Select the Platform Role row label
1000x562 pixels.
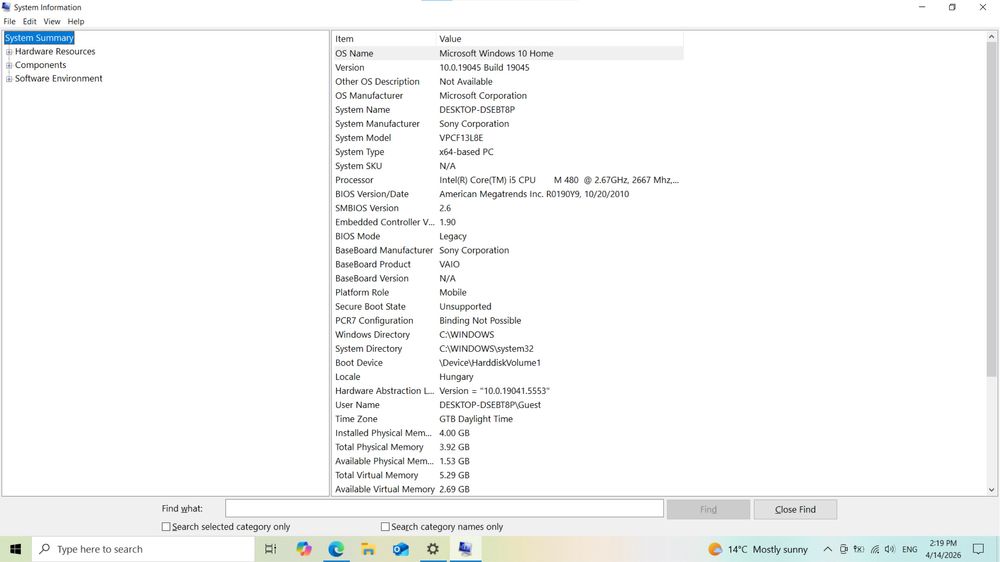click(x=362, y=292)
